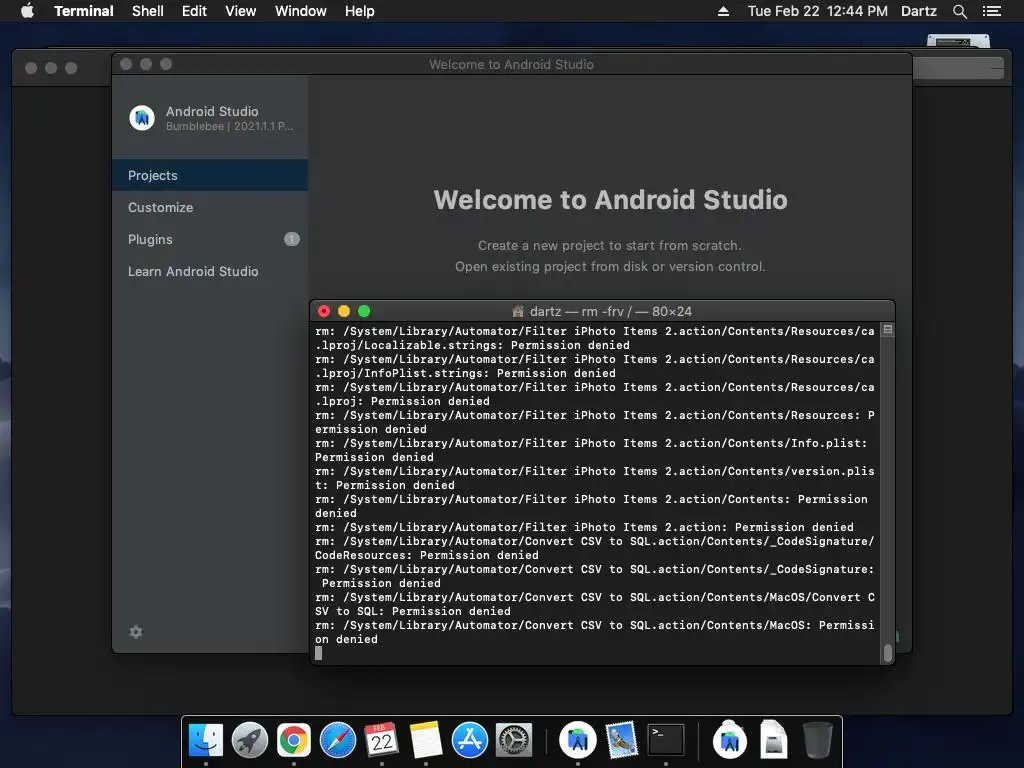The height and width of the screenshot is (768, 1024).
Task: Click line 'on denied' in Terminal
Action: tap(346, 639)
